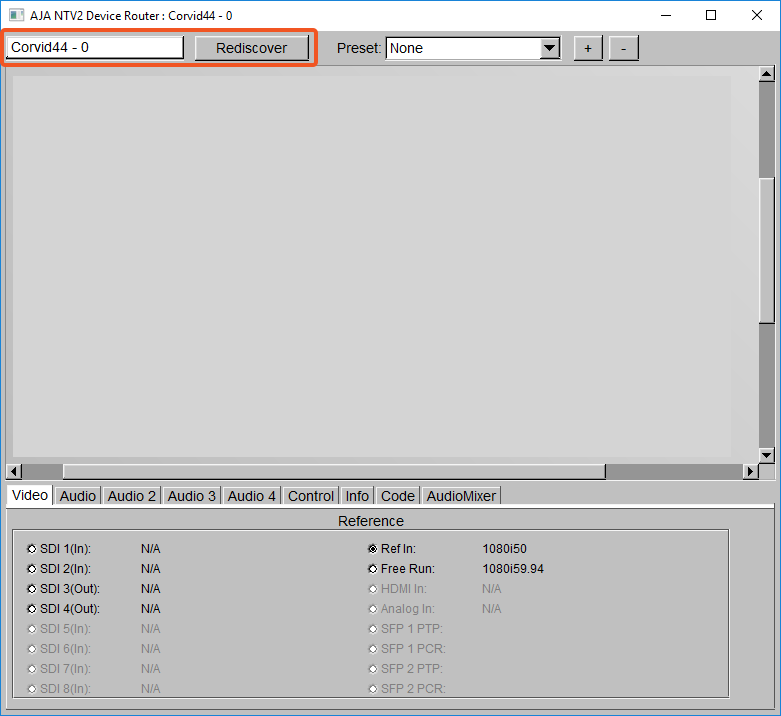The height and width of the screenshot is (716, 781).
Task: Click the horizontal scrollbar thumb
Action: point(334,471)
